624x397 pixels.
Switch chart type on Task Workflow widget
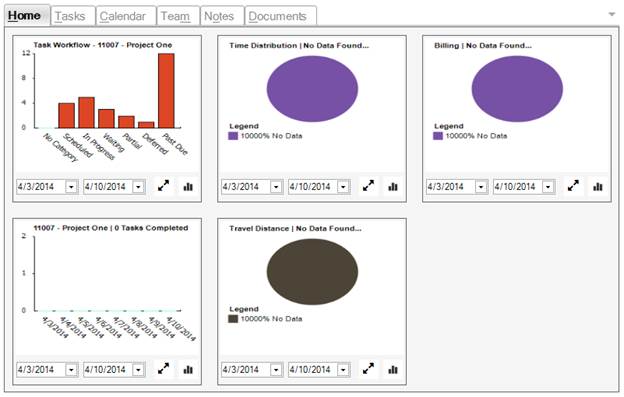[188, 186]
